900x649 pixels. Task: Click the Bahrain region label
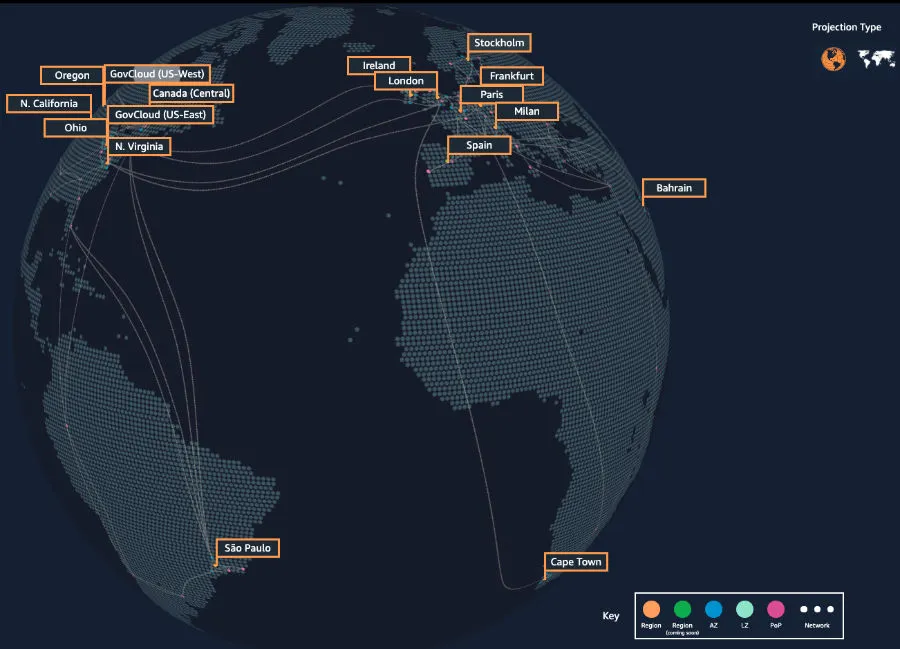(x=674, y=188)
